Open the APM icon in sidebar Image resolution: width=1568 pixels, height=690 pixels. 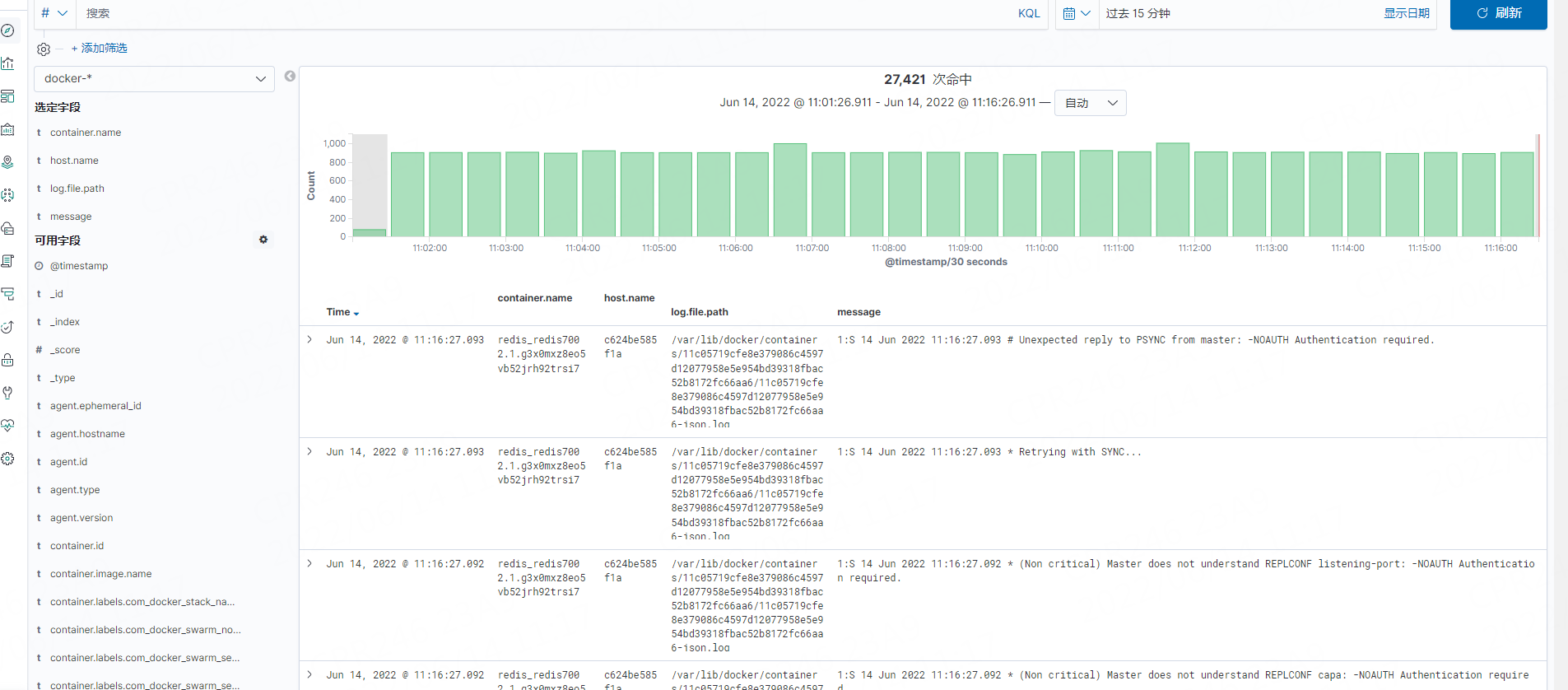pyautogui.click(x=7, y=294)
